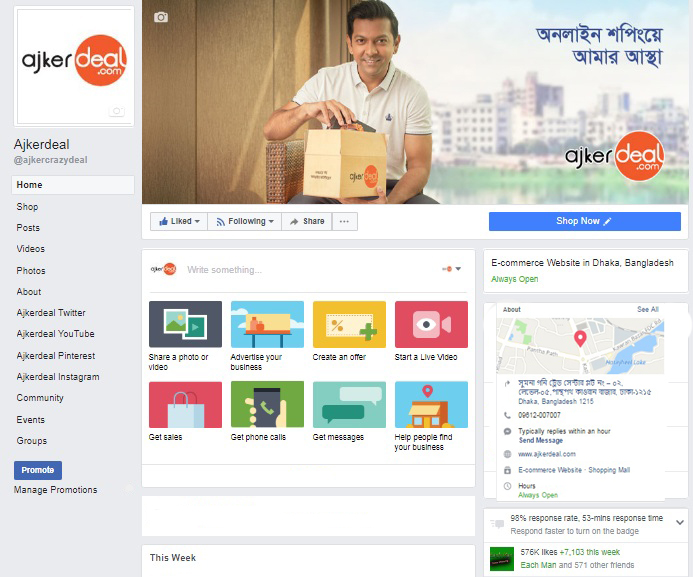Click the Always Open hours text under Hours
693x577 pixels.
[538, 495]
